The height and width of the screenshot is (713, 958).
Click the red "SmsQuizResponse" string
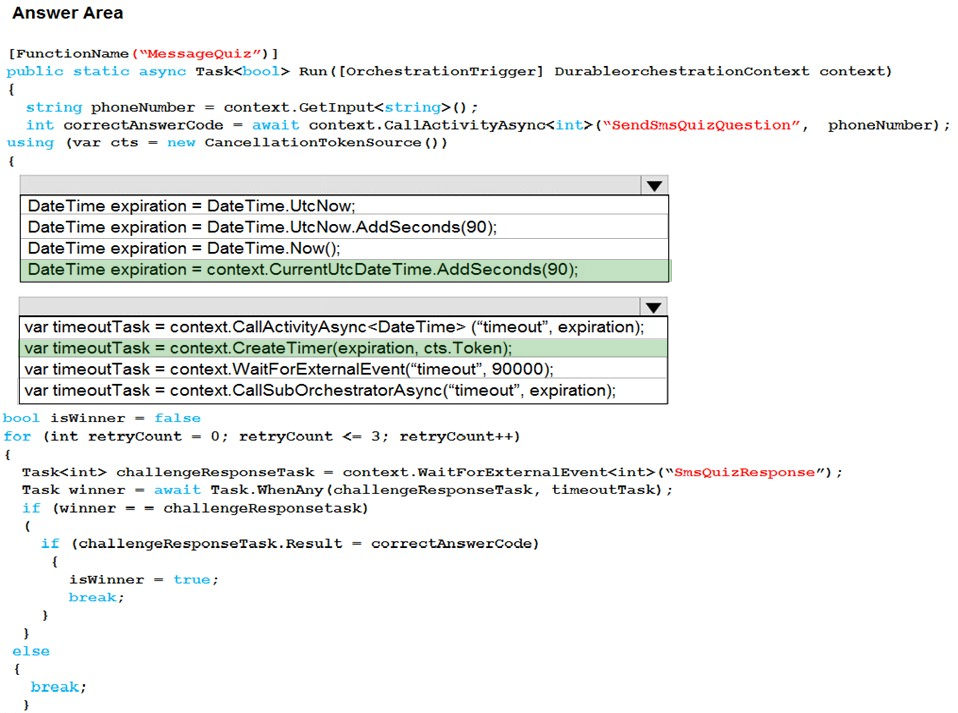tap(744, 472)
